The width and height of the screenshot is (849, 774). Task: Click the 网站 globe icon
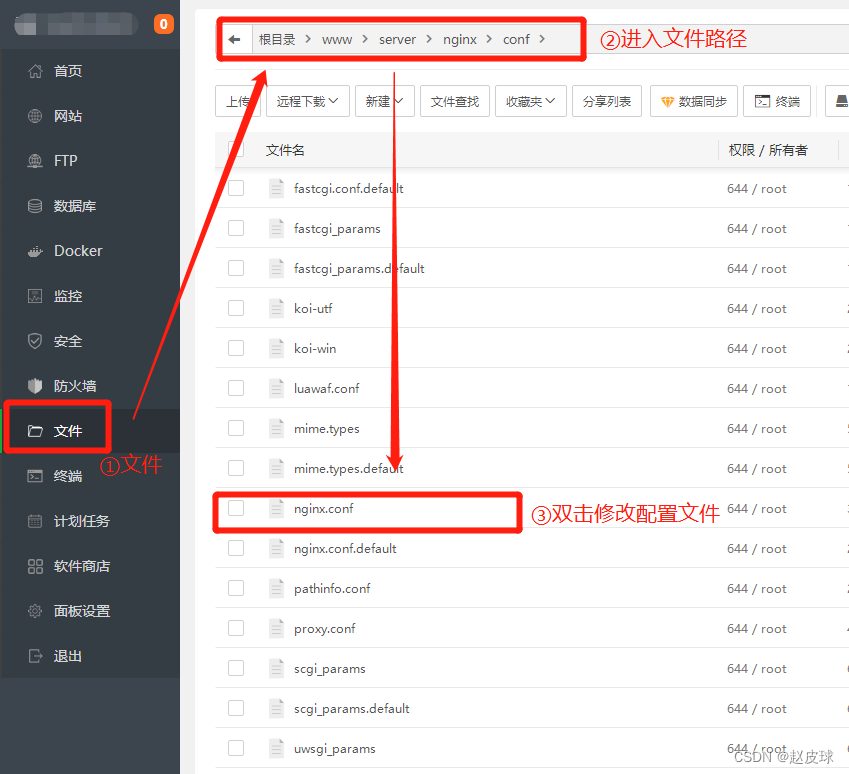35,116
